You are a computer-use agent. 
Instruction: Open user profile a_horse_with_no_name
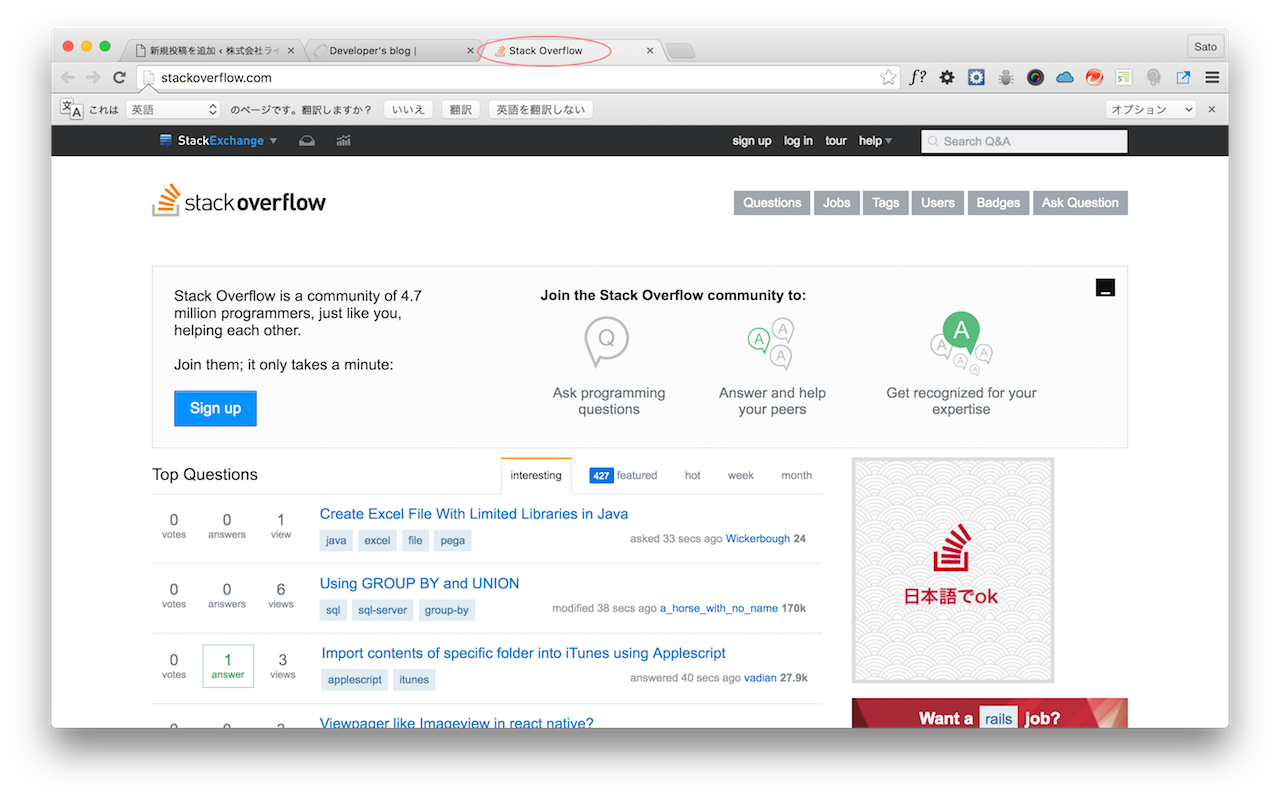(x=719, y=608)
